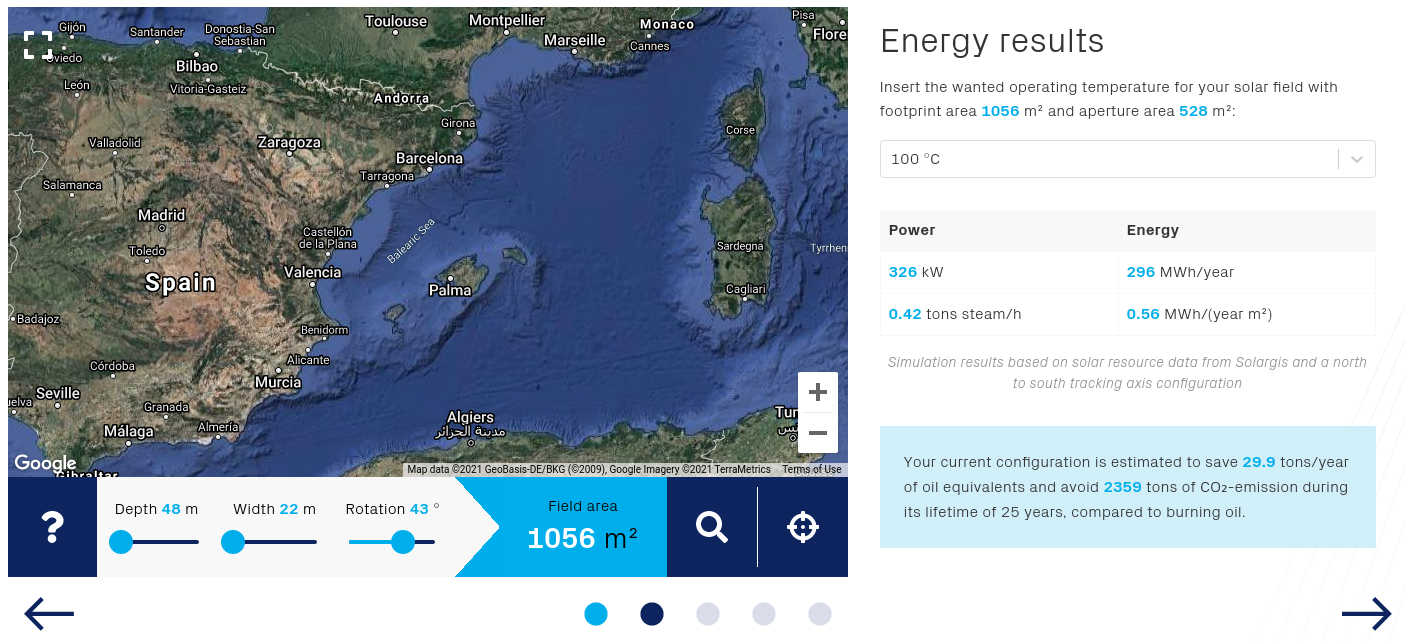Jump to the fourth step dot

pyautogui.click(x=764, y=614)
